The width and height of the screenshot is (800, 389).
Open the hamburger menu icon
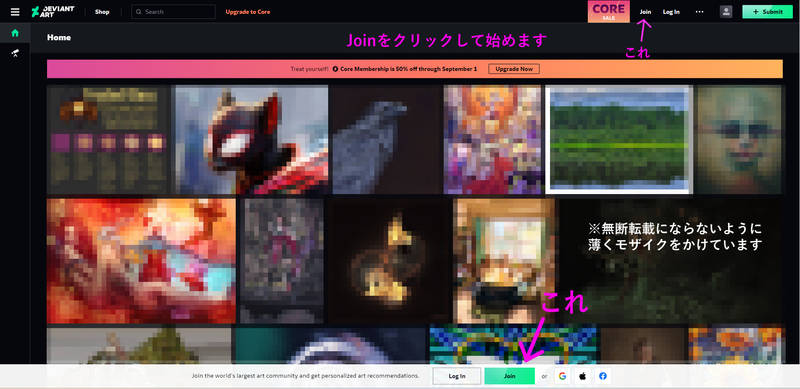point(15,12)
